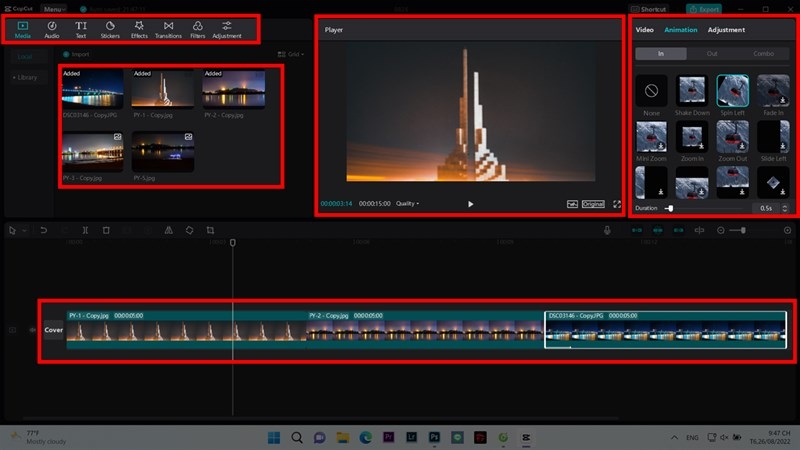
Task: Switch animation mode to Out
Action: coord(711,53)
